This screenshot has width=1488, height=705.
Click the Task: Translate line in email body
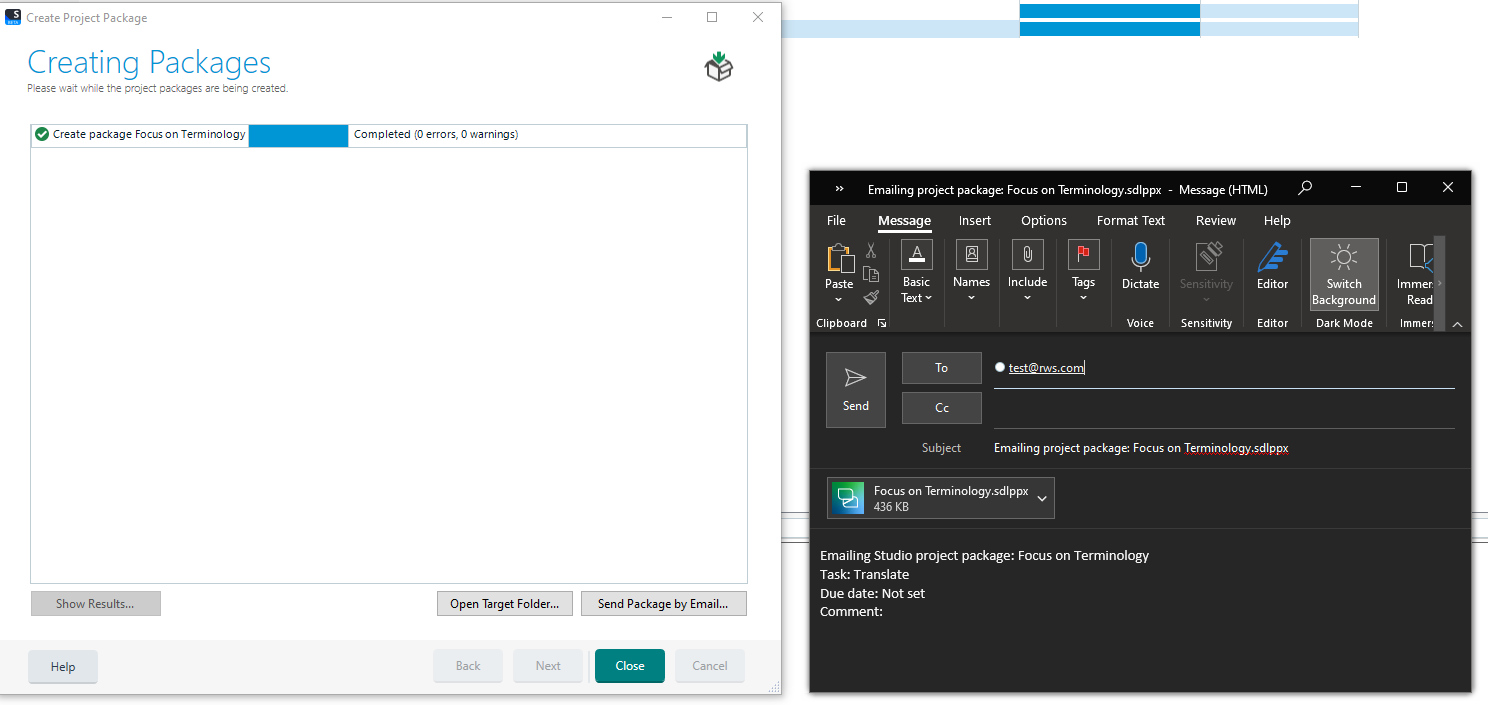pyautogui.click(x=864, y=574)
